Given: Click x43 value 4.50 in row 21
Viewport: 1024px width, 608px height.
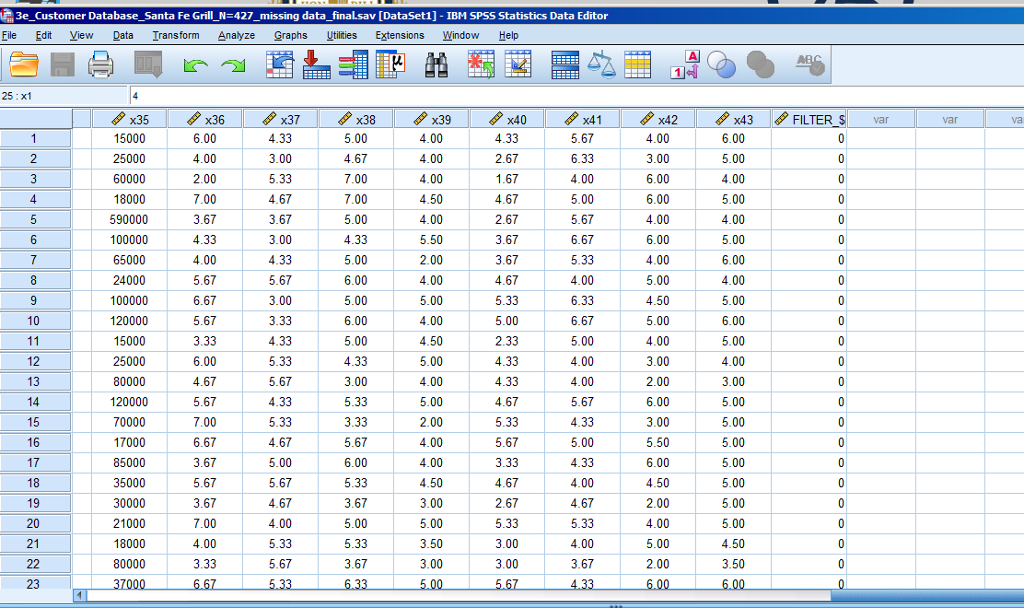Looking at the screenshot, I should click(733, 543).
